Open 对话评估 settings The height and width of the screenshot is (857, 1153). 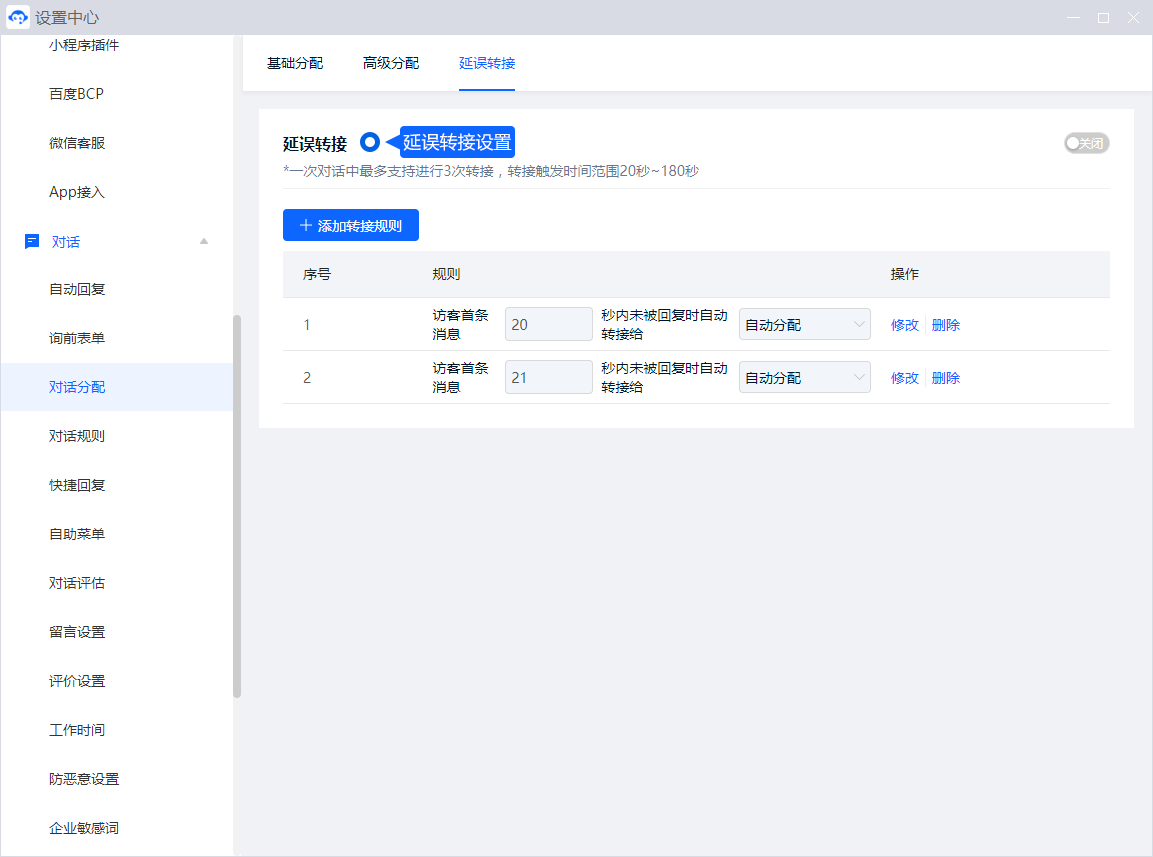pos(77,583)
